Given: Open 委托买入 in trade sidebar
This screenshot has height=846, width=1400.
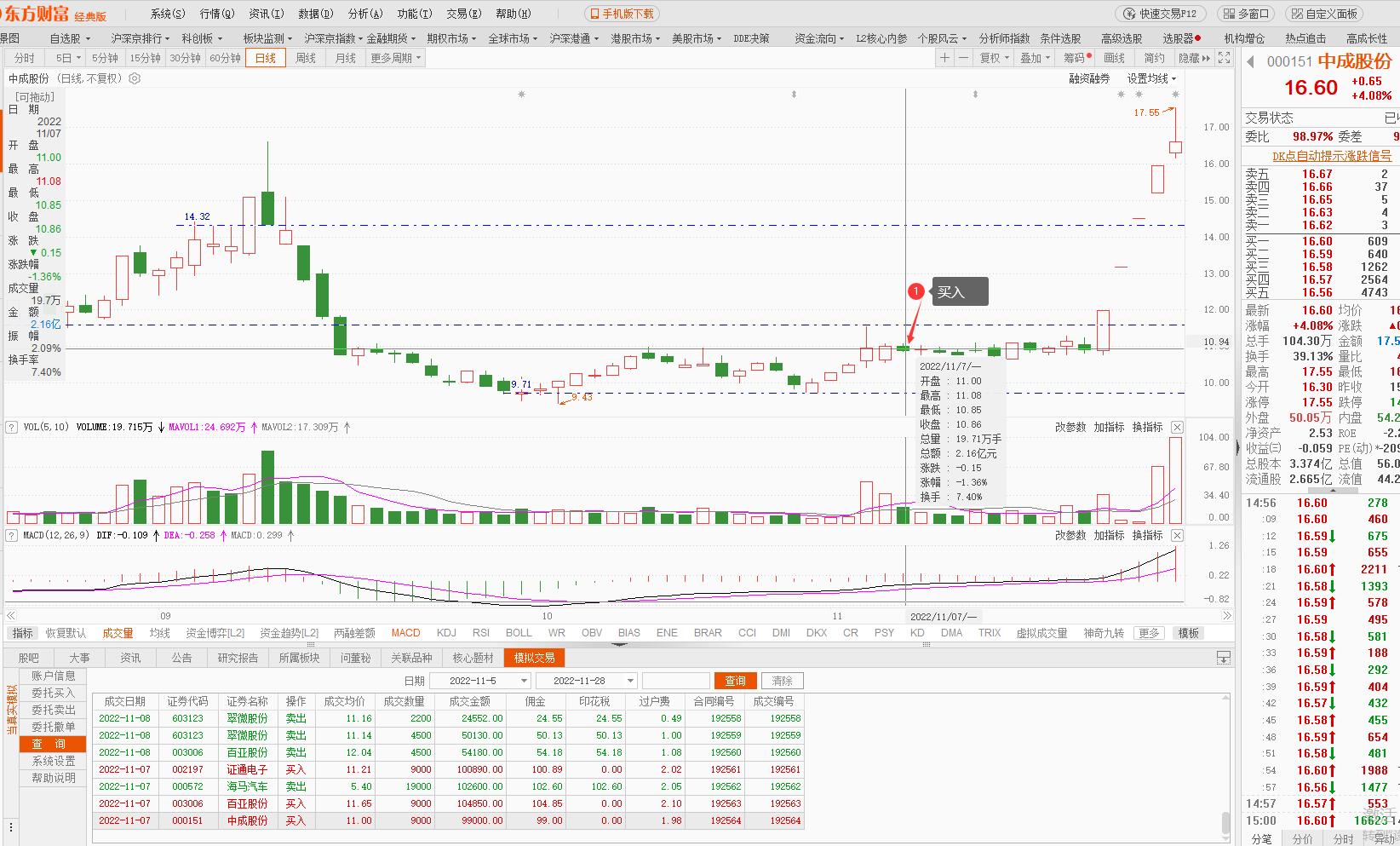Looking at the screenshot, I should (x=54, y=693).
